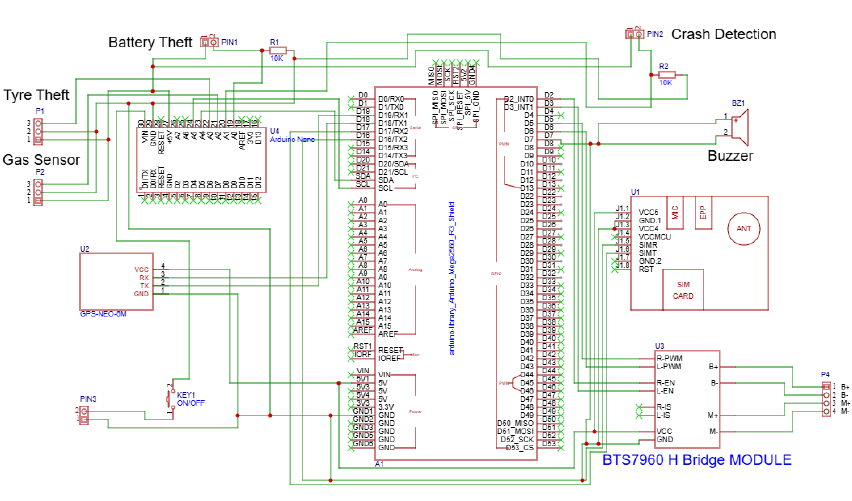Screen dimensions: 852x501
Task: Select the U4 reference designator
Action: (x=274, y=131)
